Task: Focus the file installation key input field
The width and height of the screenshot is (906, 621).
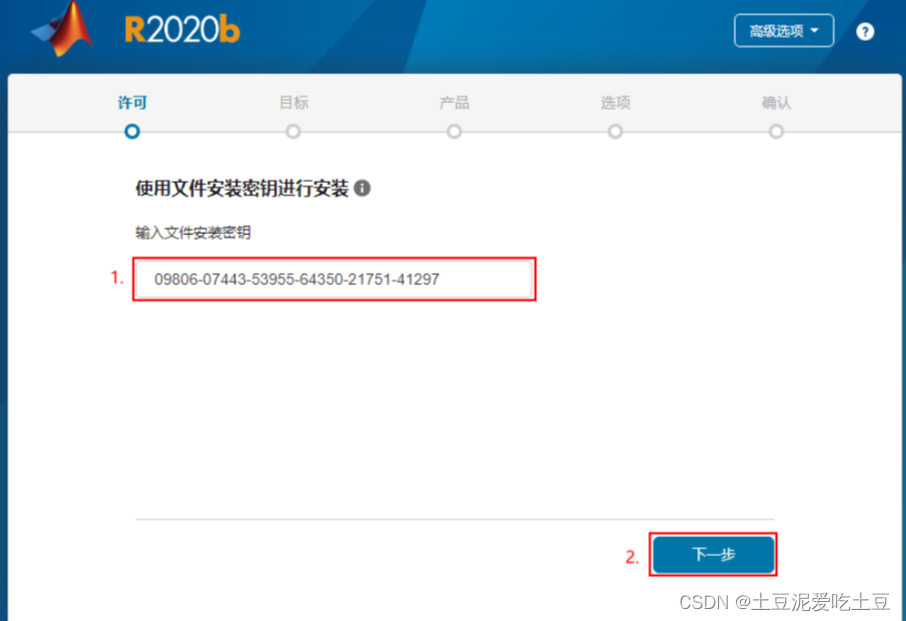Action: pos(334,279)
